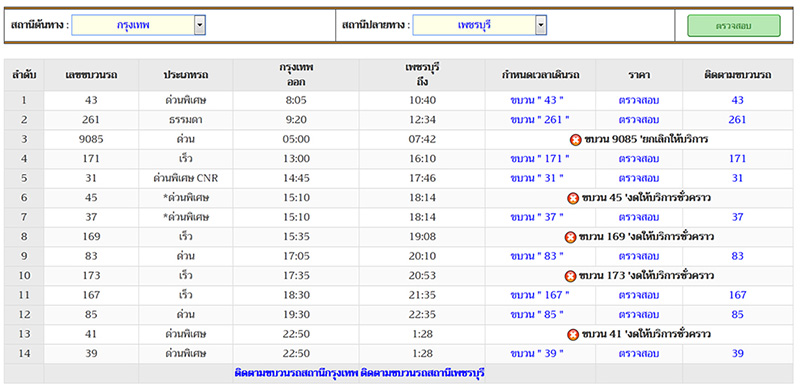Screen dimensions: 800x391
Task: Click ขบวน 173 งดให้บริการชั่วคราว notice text
Action: [646, 276]
